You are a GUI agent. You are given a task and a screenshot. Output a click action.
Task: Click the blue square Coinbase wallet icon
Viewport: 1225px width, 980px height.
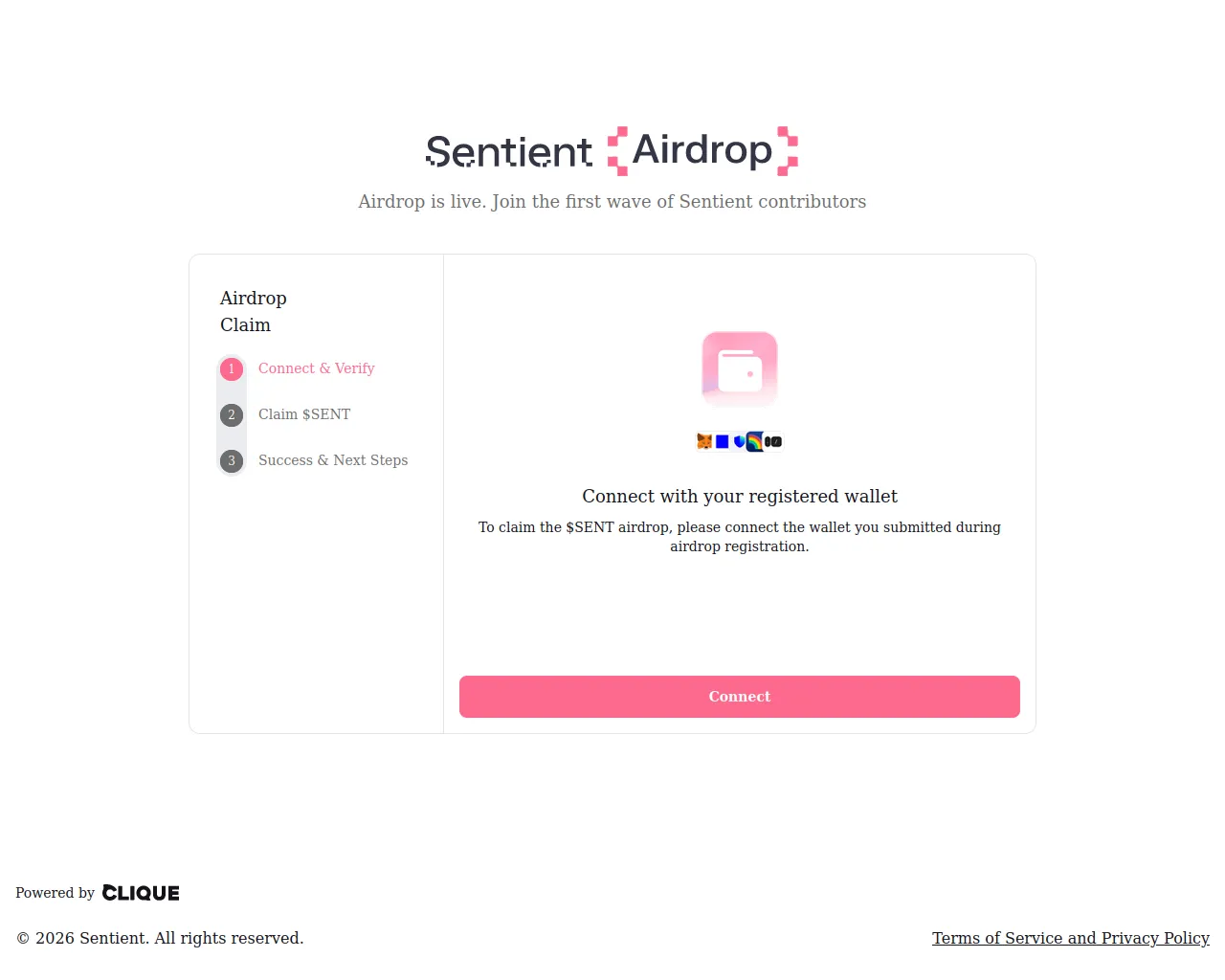tap(723, 441)
